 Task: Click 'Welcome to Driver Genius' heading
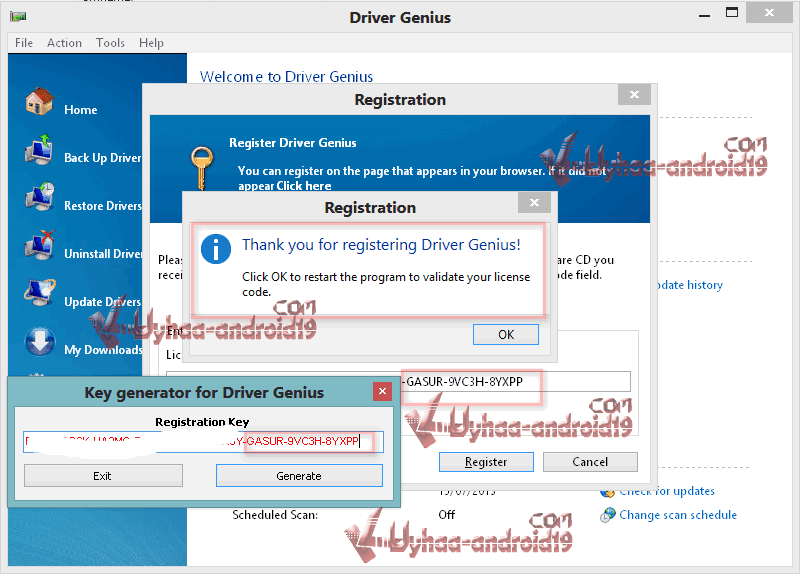tap(286, 77)
